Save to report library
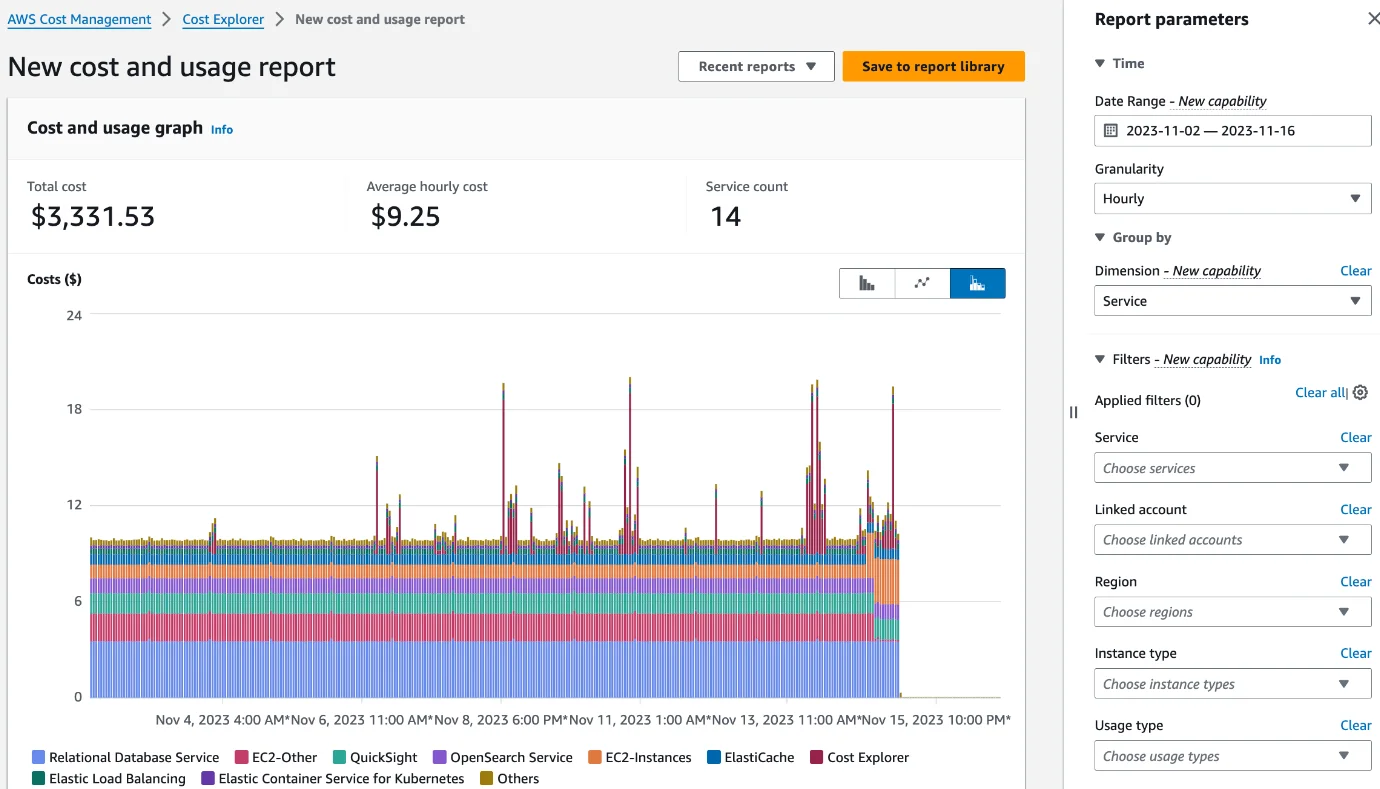 click(933, 67)
